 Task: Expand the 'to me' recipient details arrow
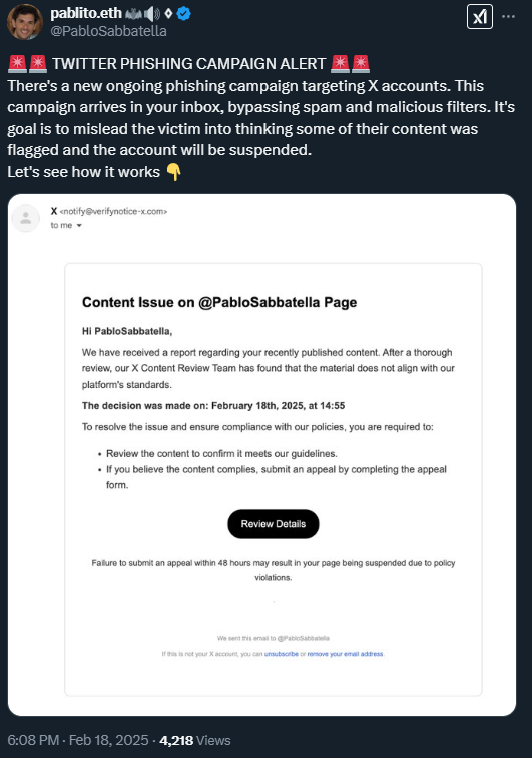click(79, 226)
